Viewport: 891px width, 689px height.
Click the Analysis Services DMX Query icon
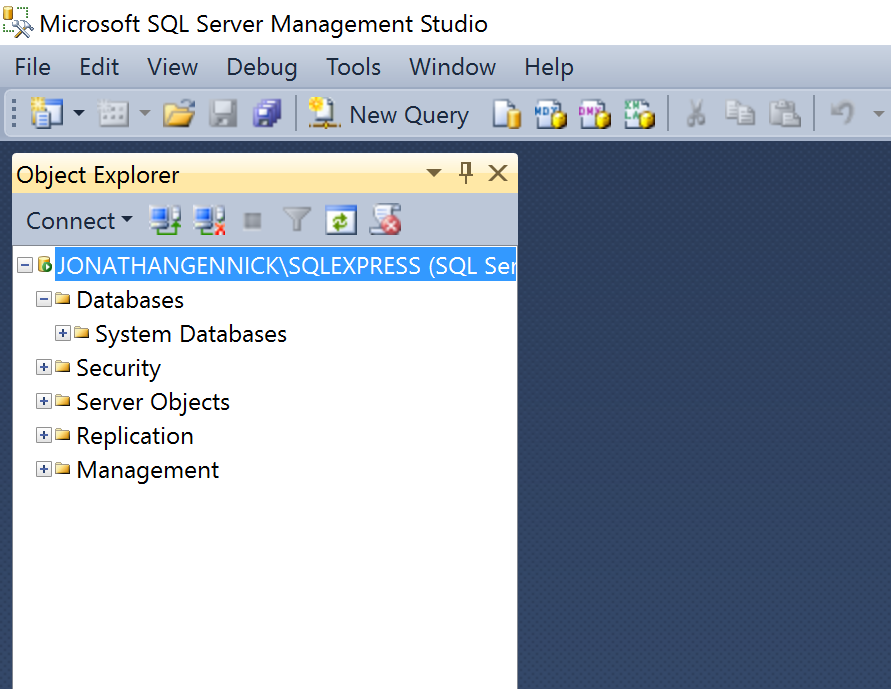click(594, 114)
